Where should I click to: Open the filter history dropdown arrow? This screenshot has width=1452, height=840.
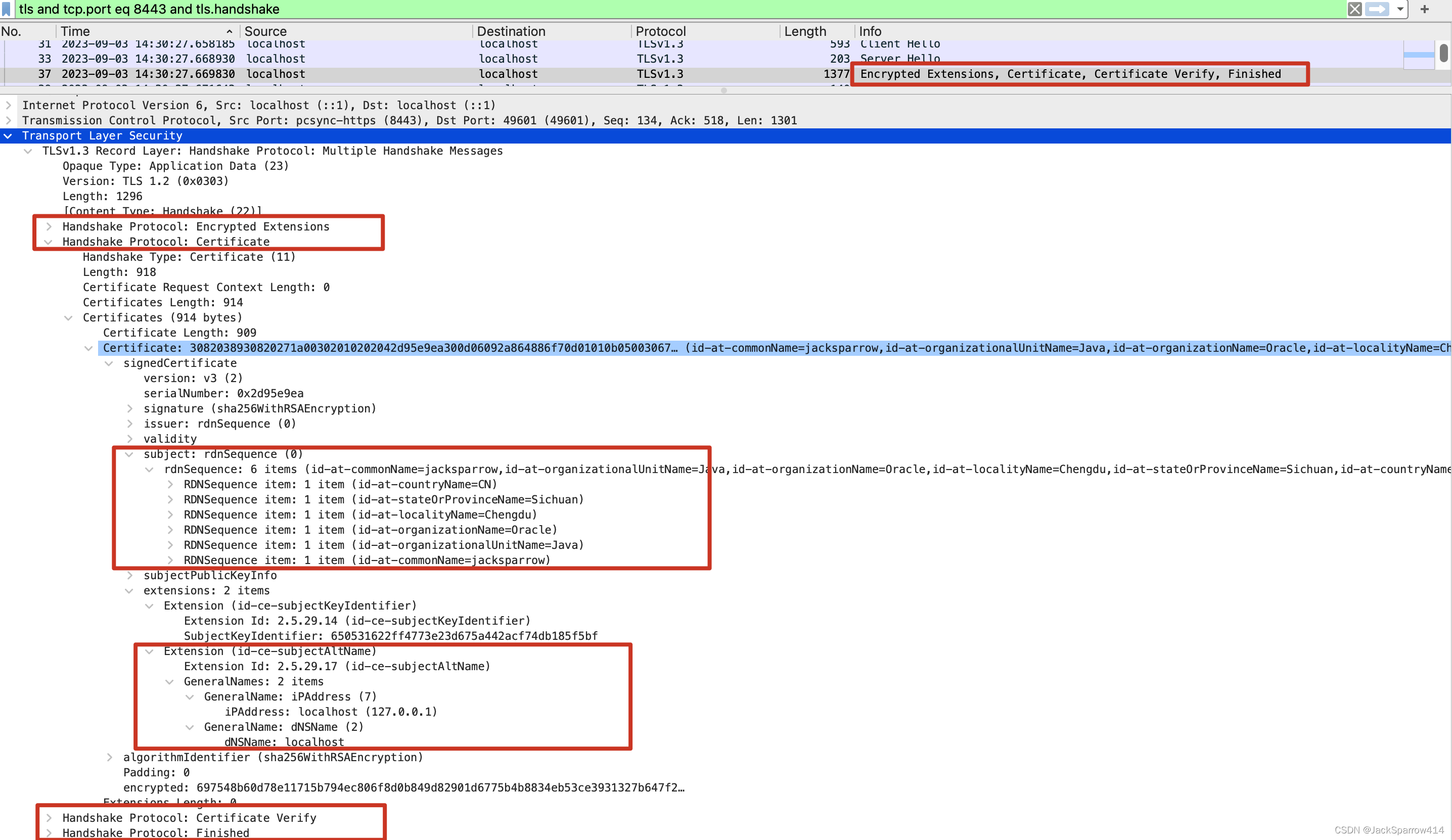pos(1400,9)
